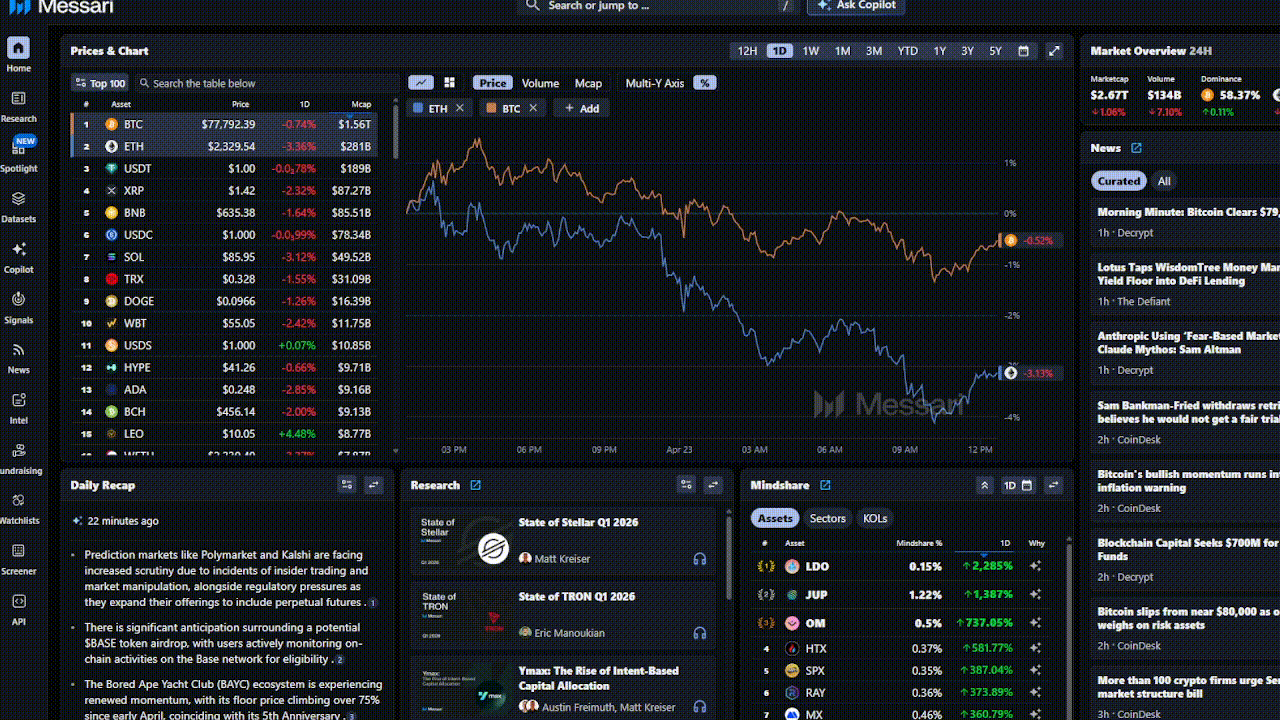Expand the Prices & Chart panel to fullscreen
The width and height of the screenshot is (1280, 720).
(x=1054, y=51)
